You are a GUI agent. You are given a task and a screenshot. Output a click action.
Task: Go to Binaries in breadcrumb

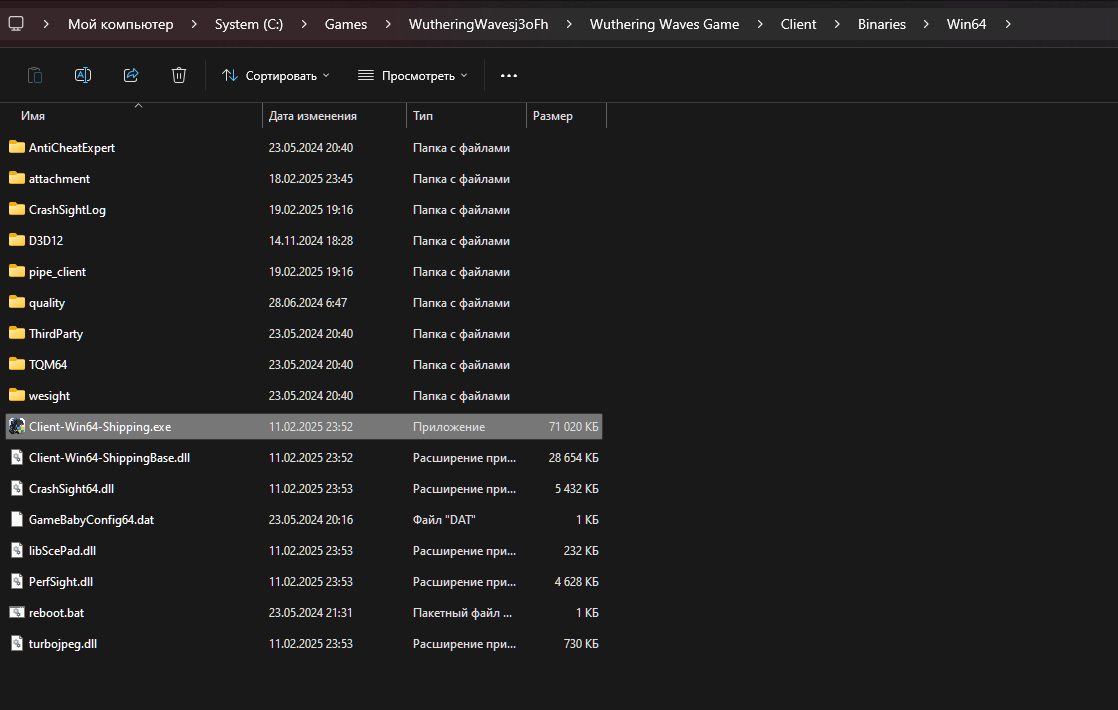click(x=881, y=24)
